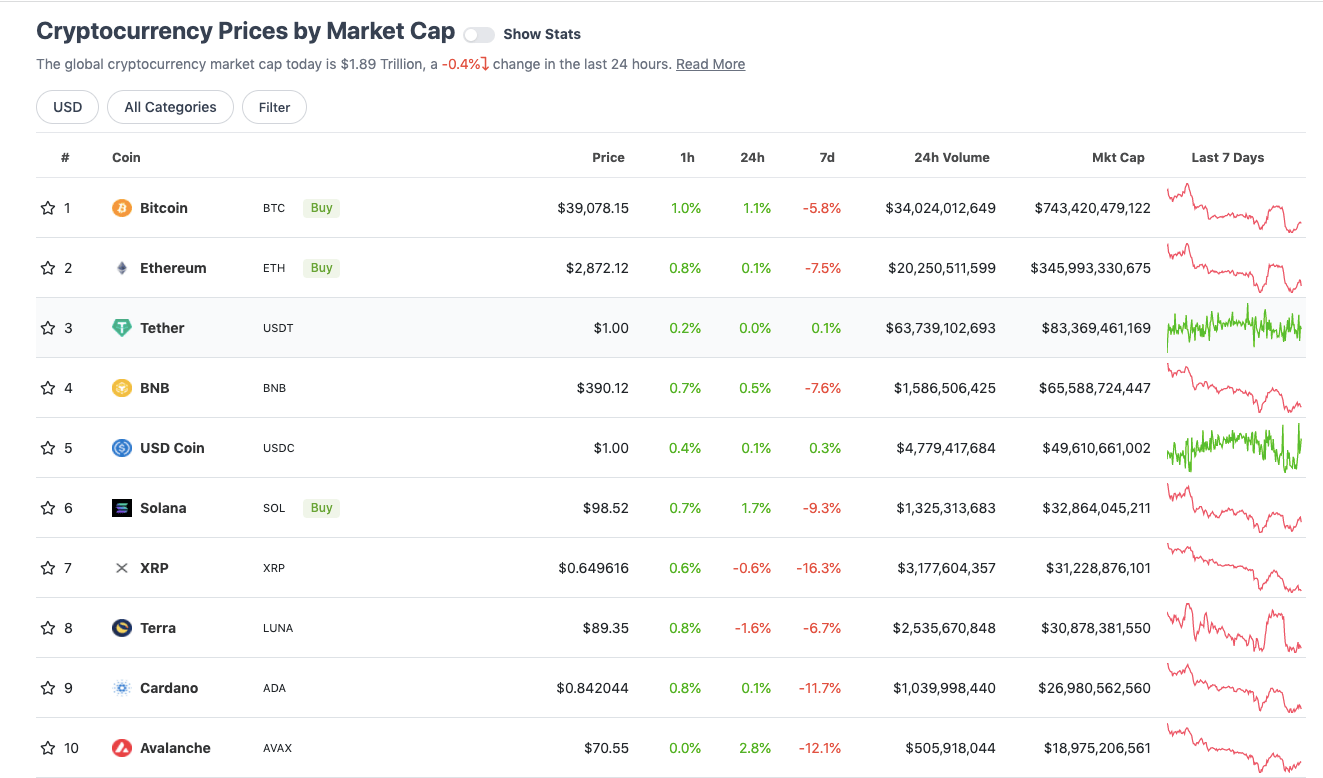The height and width of the screenshot is (778, 1323).
Task: Star Cardano as a favorite
Action: (x=47, y=688)
